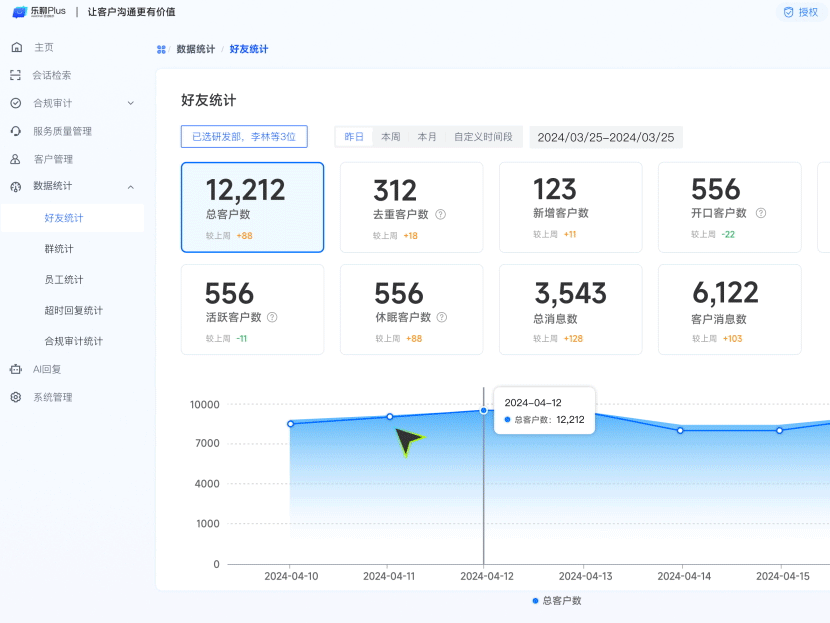Click help icon next to 去重客户数
The width and height of the screenshot is (830, 623).
[440, 214]
